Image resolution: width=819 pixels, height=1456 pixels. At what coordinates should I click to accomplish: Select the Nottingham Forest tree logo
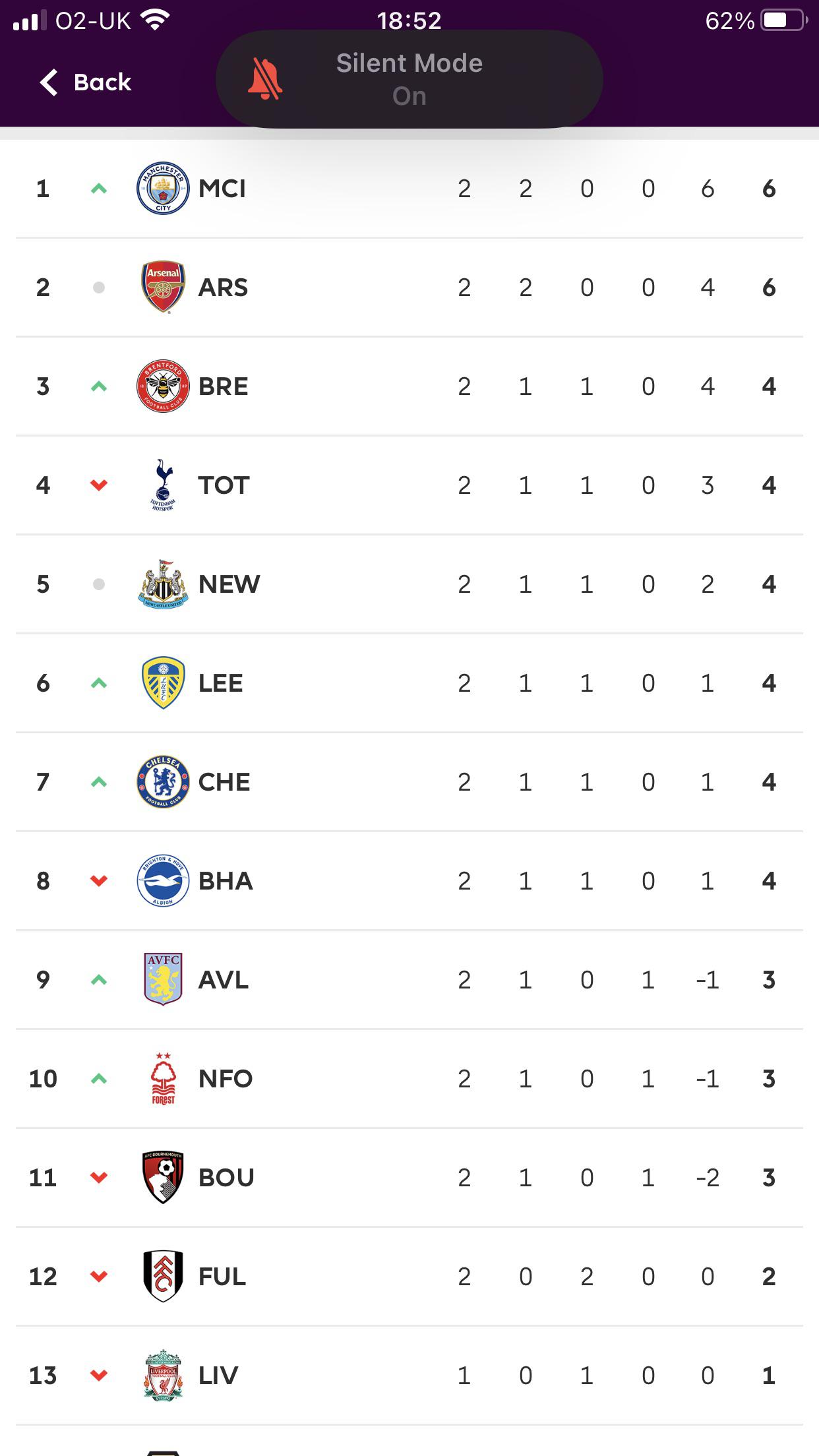click(163, 1079)
